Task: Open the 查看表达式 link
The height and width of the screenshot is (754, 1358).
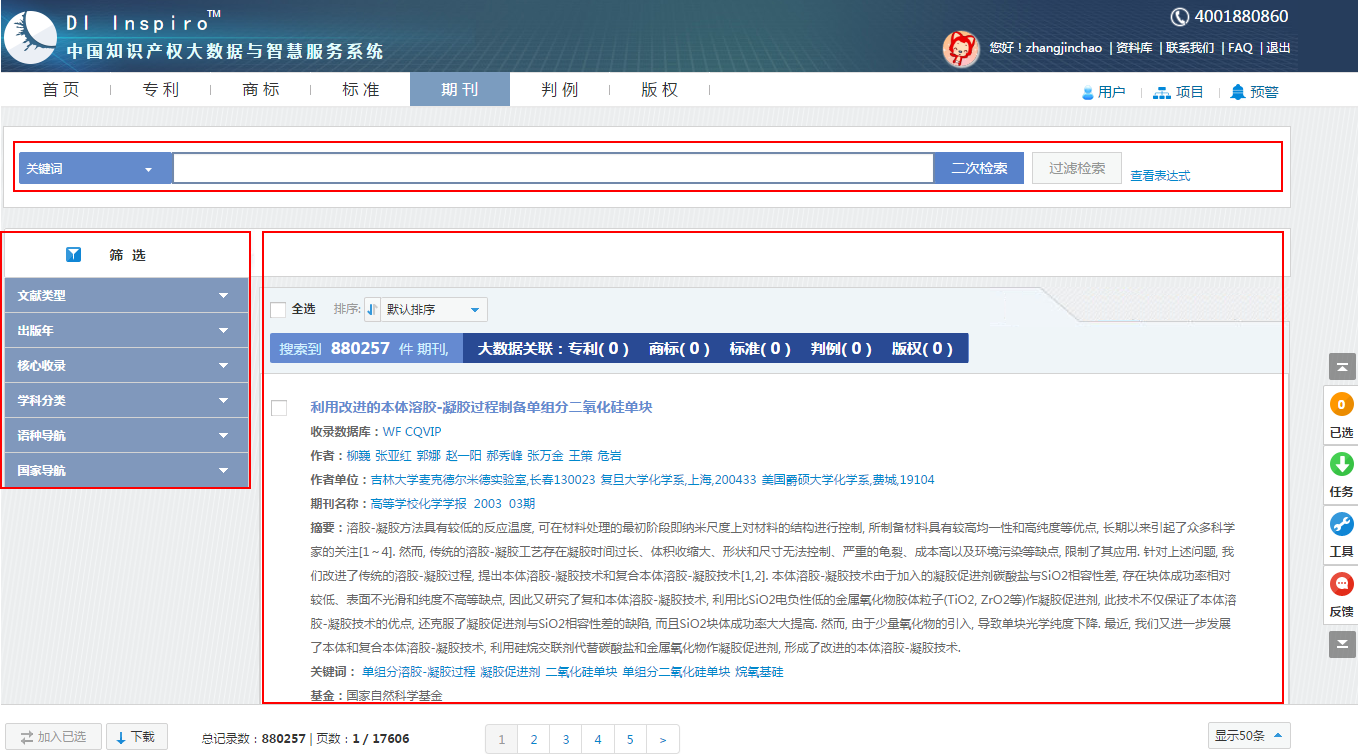Action: [x=1160, y=176]
